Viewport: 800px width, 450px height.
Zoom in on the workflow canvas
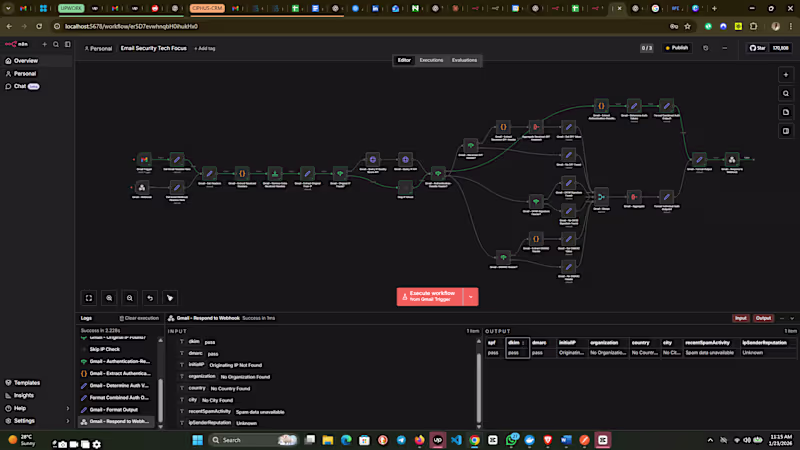pyautogui.click(x=109, y=298)
